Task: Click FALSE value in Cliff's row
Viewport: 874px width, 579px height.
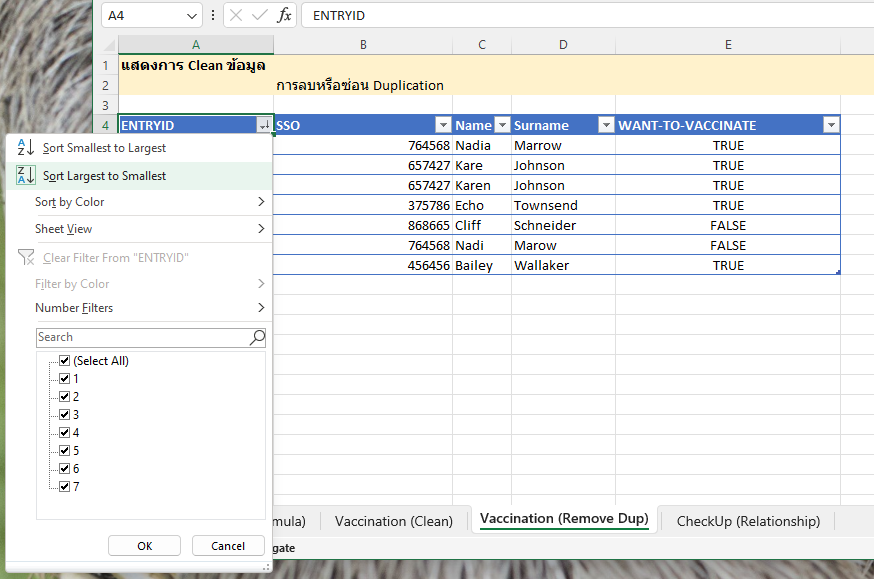Action: pyautogui.click(x=728, y=225)
